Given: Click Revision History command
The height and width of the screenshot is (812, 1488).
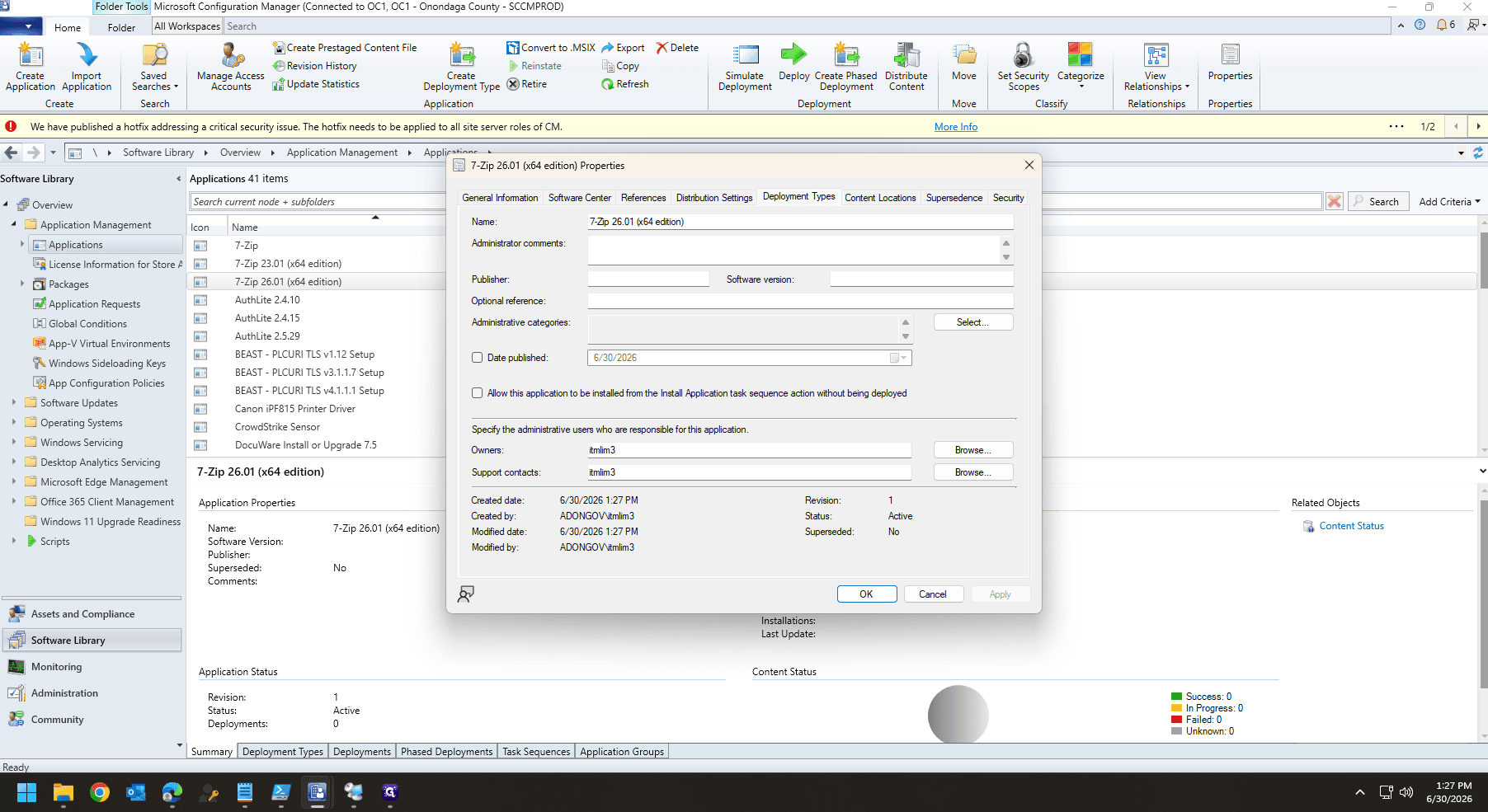Looking at the screenshot, I should [x=314, y=66].
